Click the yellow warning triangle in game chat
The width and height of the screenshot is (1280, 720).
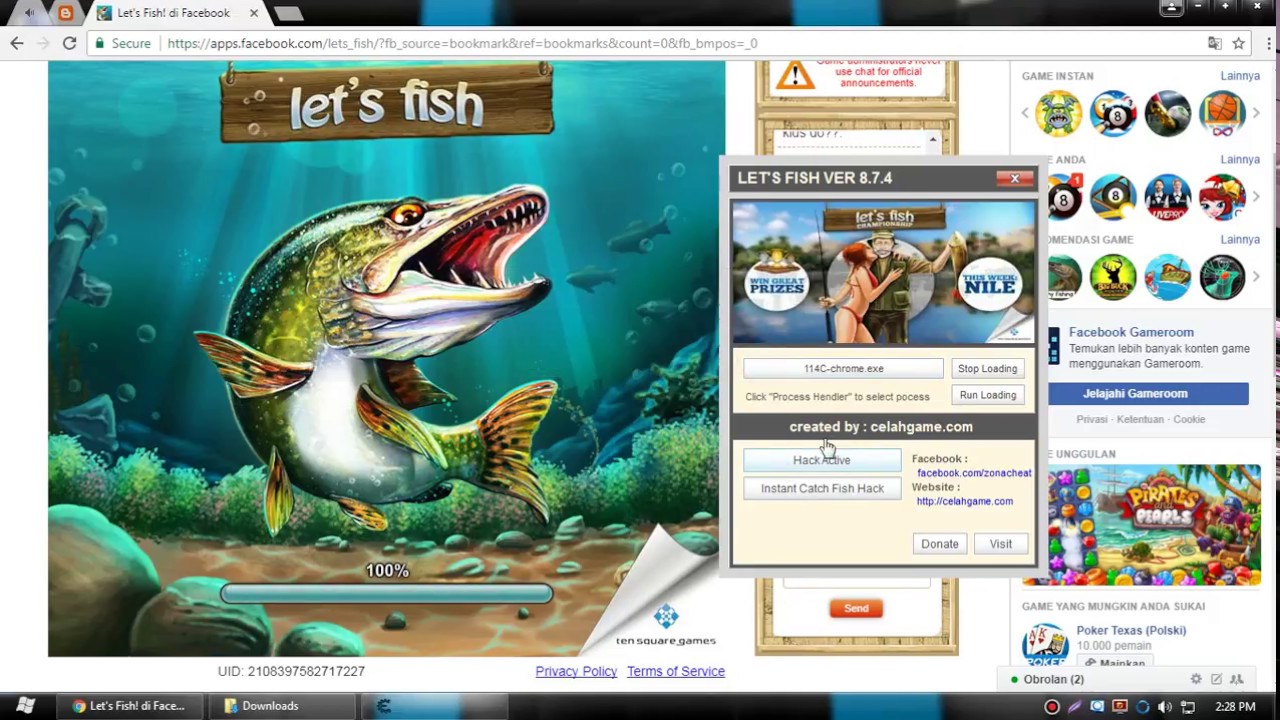point(796,75)
